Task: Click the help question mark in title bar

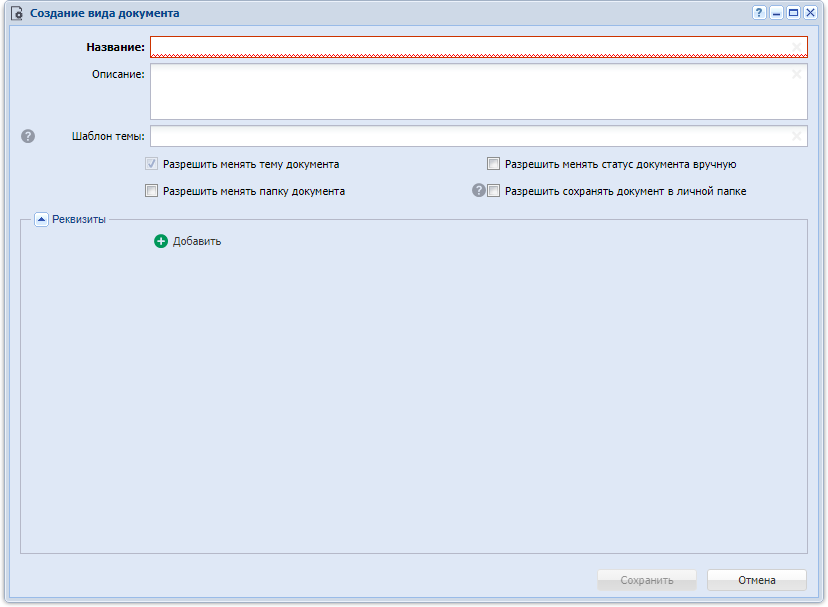Action: click(759, 13)
